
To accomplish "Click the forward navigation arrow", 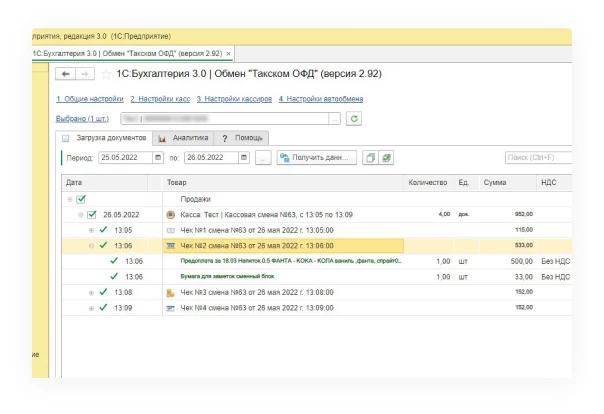I will click(x=85, y=74).
